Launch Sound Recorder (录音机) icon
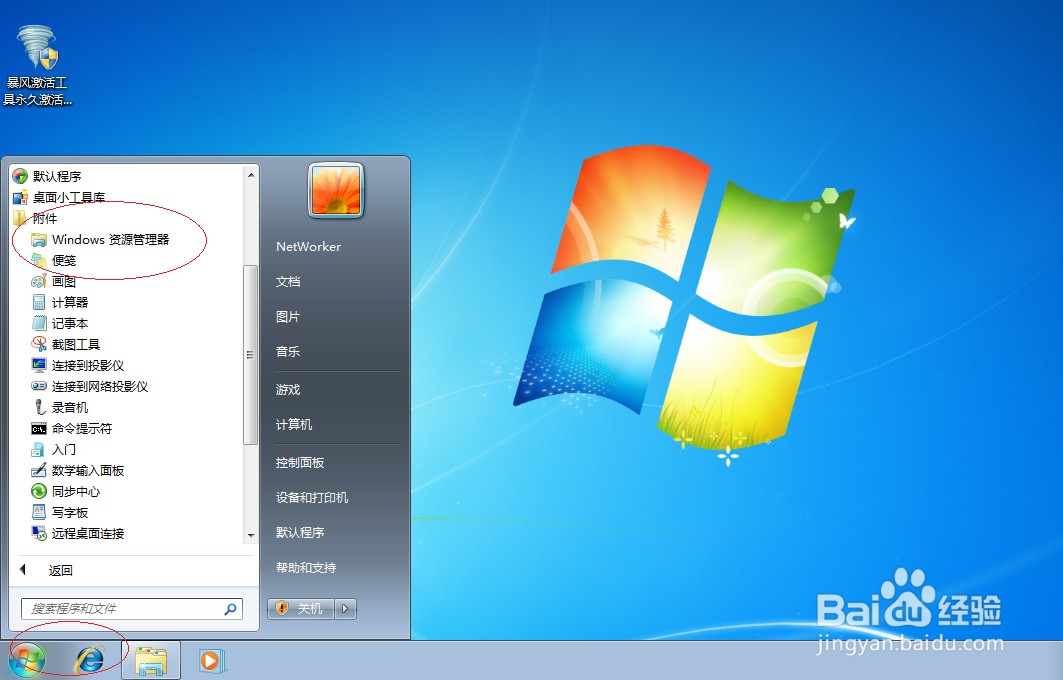The width and height of the screenshot is (1063, 680). 39,407
